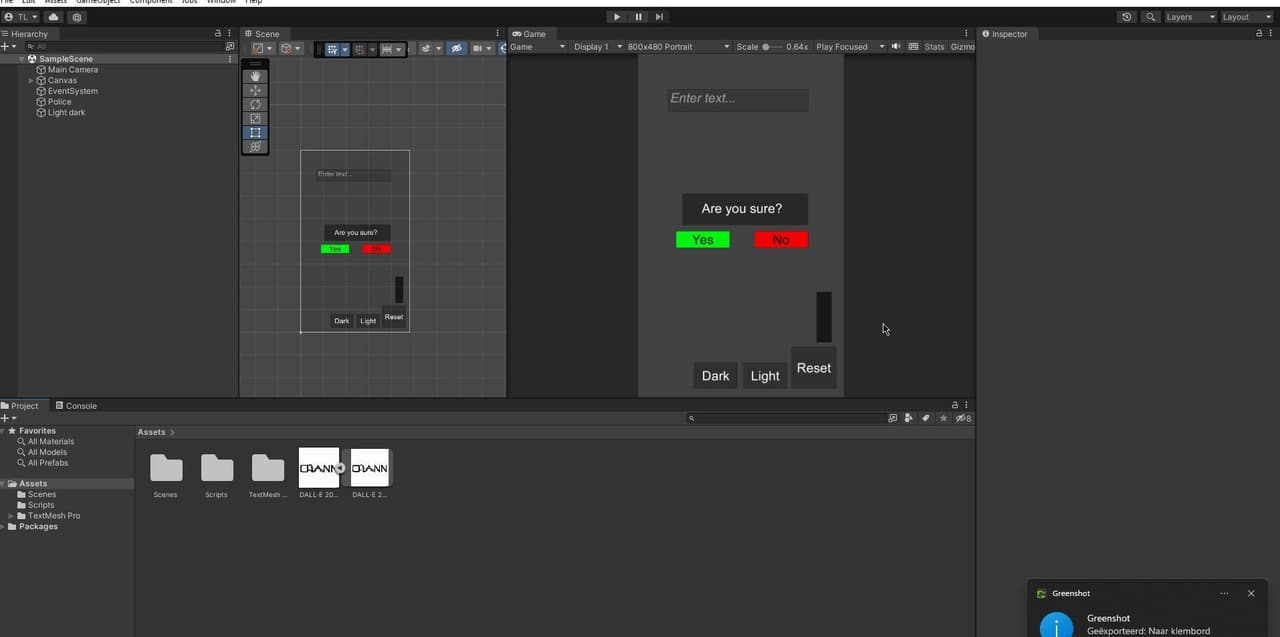Select the Scale tool in Scene toolbar

[x=255, y=118]
